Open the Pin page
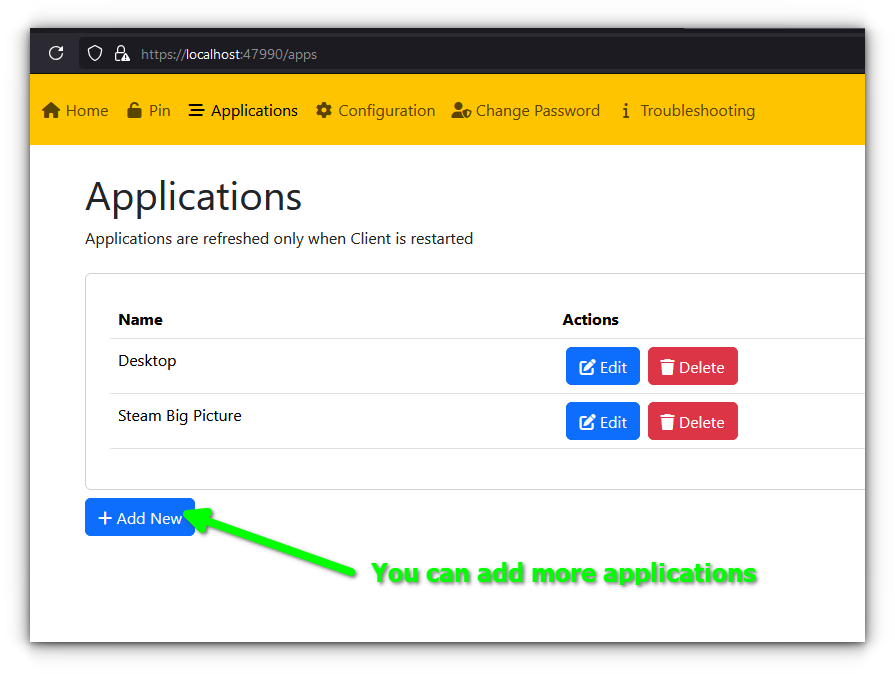This screenshot has height=674, width=895. [149, 111]
